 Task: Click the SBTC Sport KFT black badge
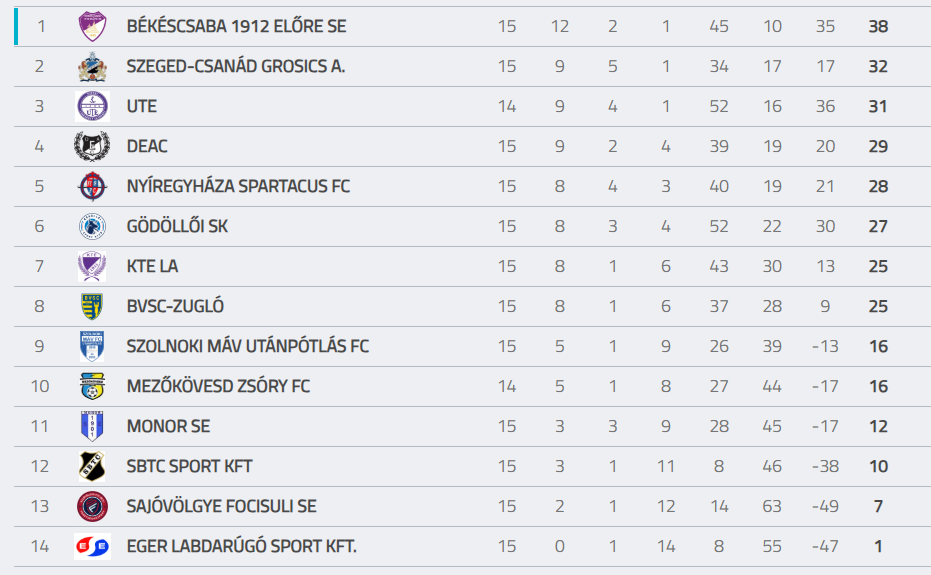point(92,466)
